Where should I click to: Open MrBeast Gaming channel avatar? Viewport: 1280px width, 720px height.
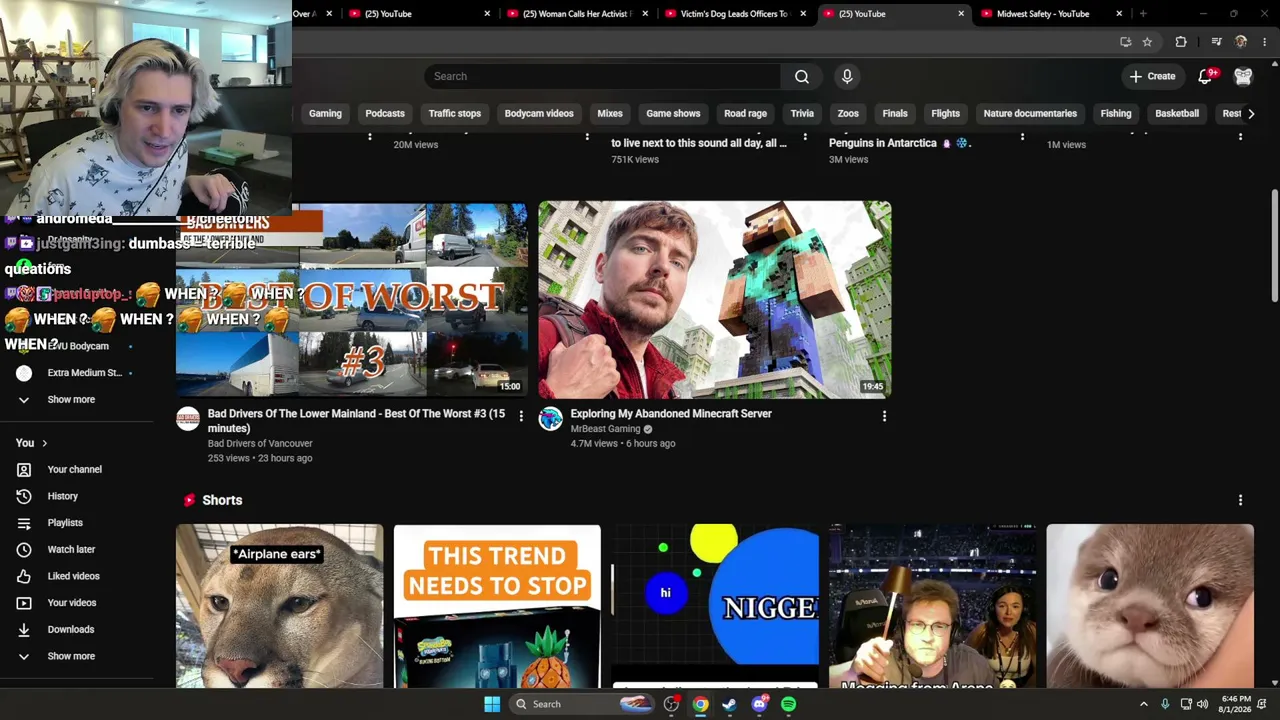[550, 419]
